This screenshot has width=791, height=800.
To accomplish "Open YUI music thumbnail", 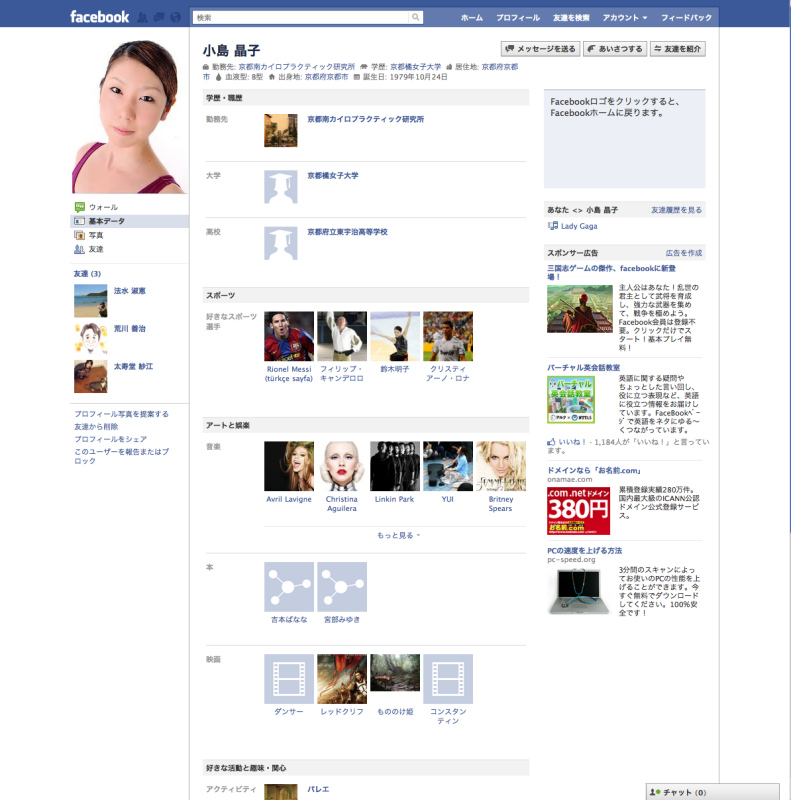I will coord(448,466).
